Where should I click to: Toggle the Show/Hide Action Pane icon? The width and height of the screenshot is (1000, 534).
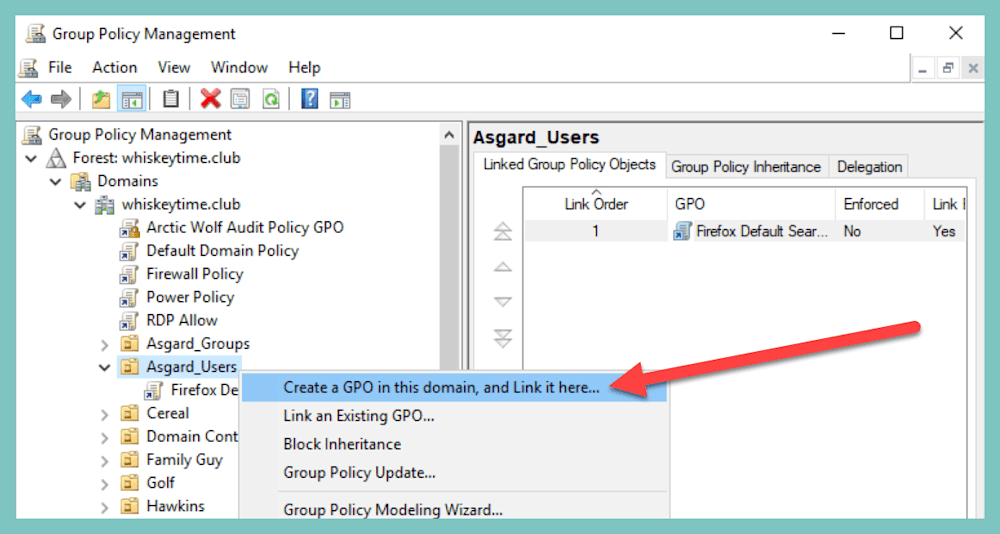coord(339,100)
